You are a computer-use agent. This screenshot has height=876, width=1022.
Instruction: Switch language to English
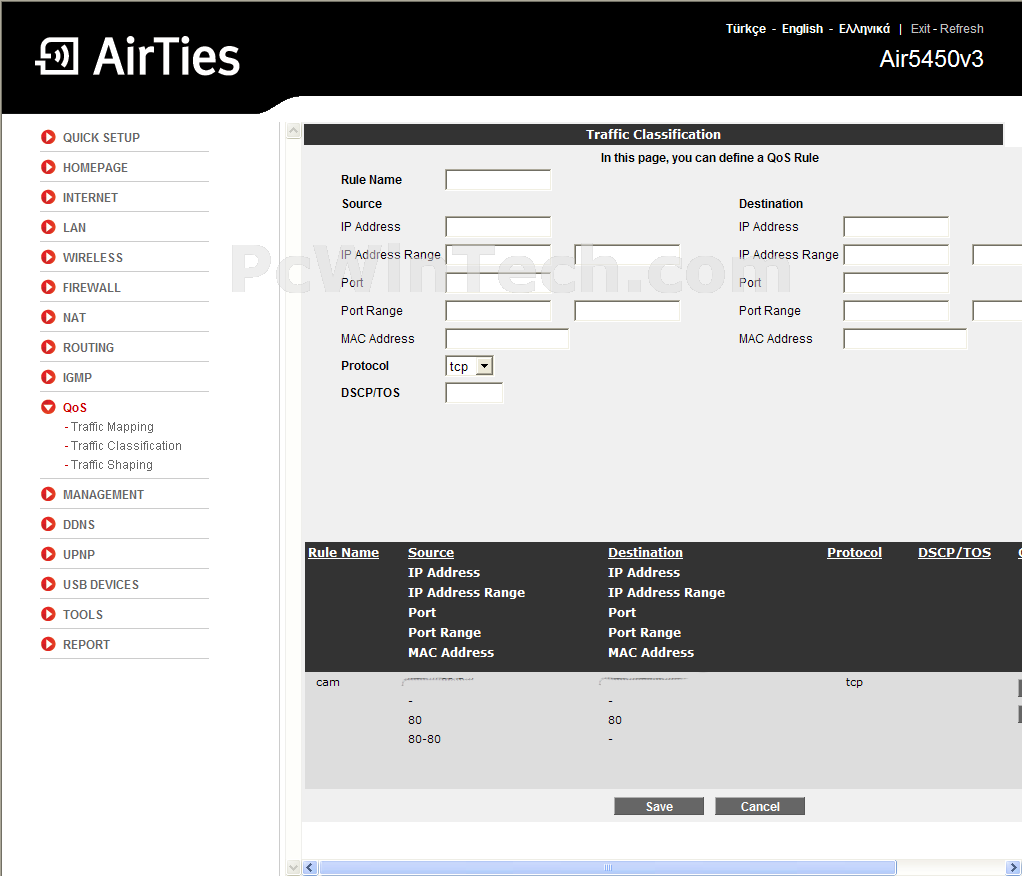tap(802, 29)
